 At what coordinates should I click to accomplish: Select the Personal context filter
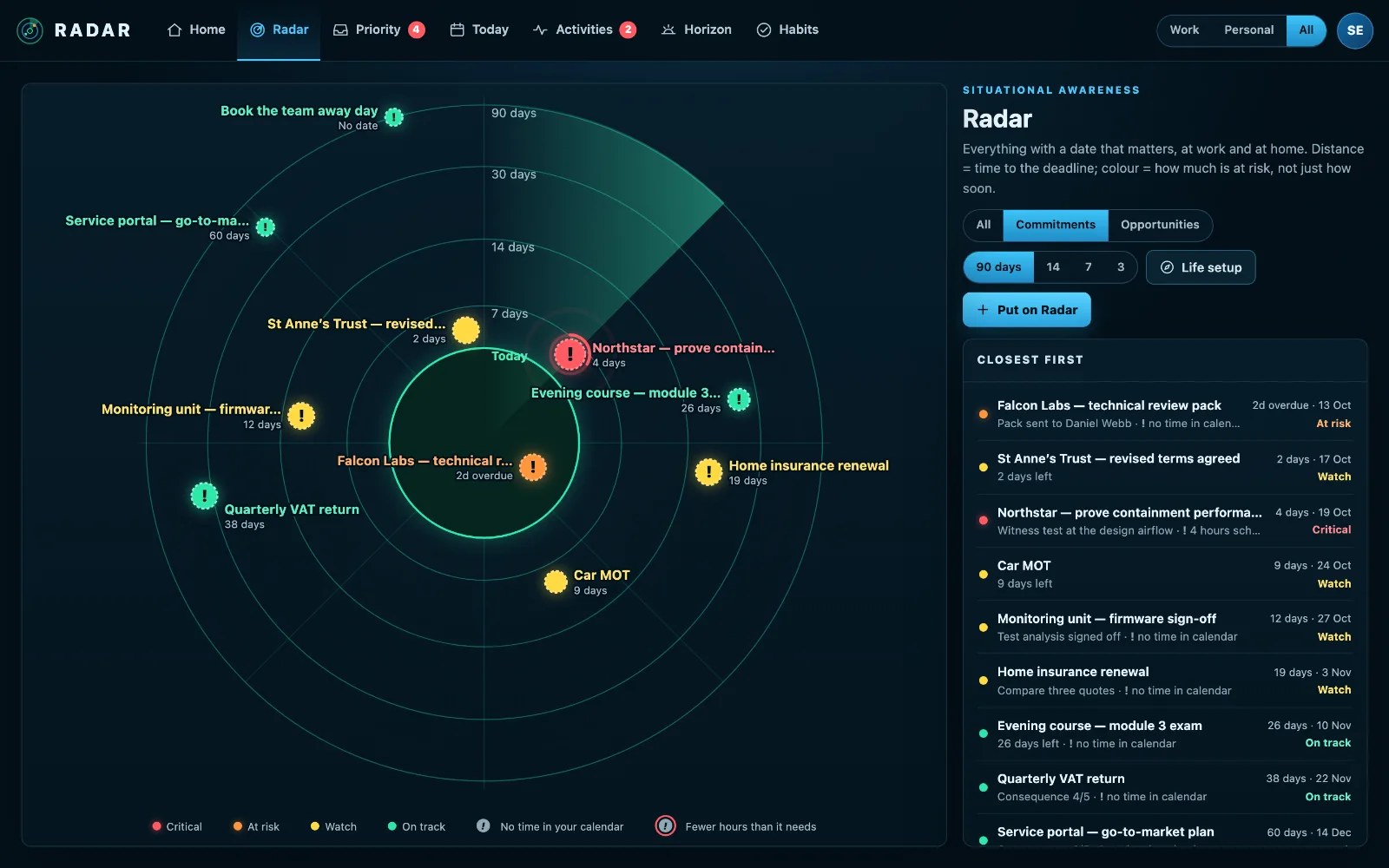click(x=1248, y=30)
